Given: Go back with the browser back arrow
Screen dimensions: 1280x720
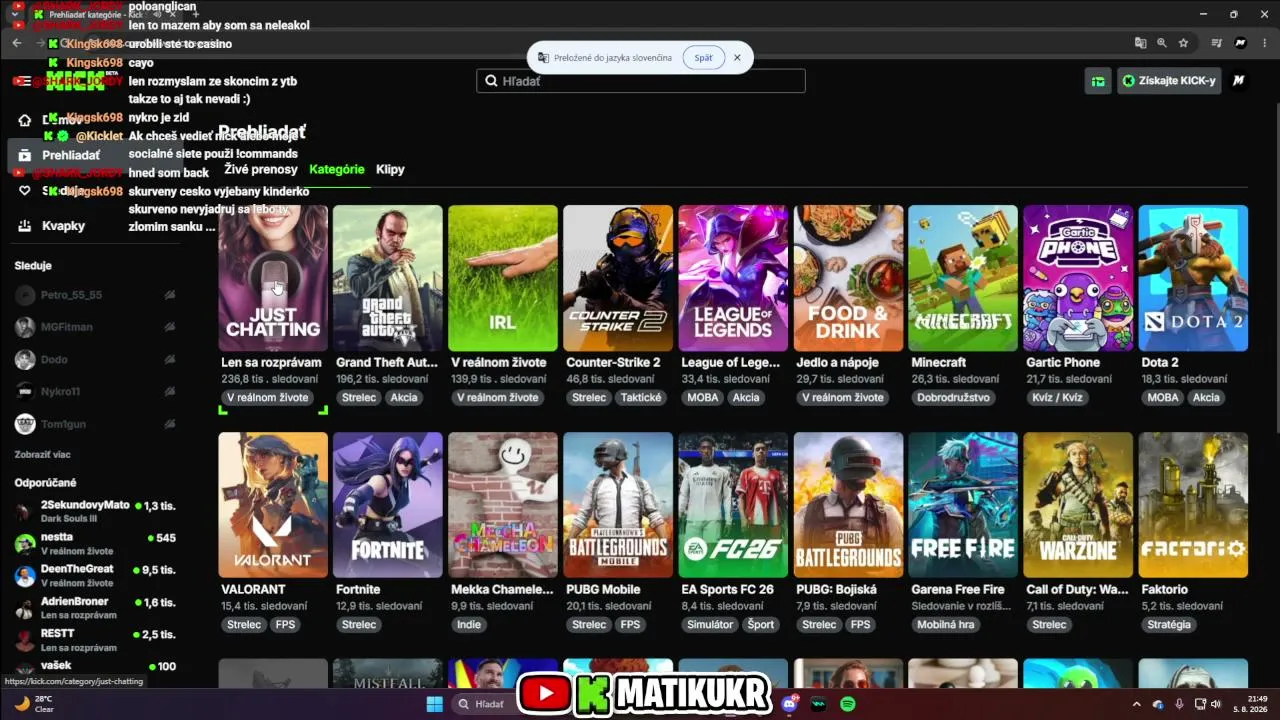Looking at the screenshot, I should pos(17,43).
